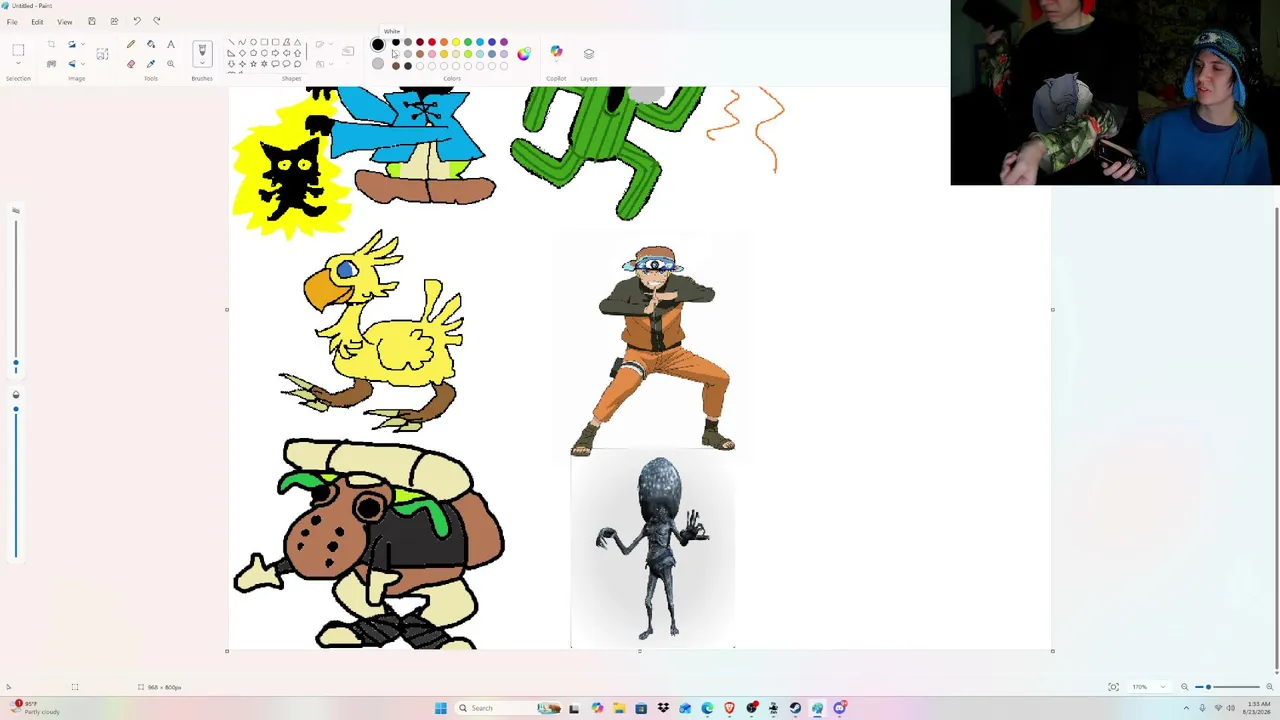
Task: Click the zoom out magnifier button
Action: (1185, 687)
